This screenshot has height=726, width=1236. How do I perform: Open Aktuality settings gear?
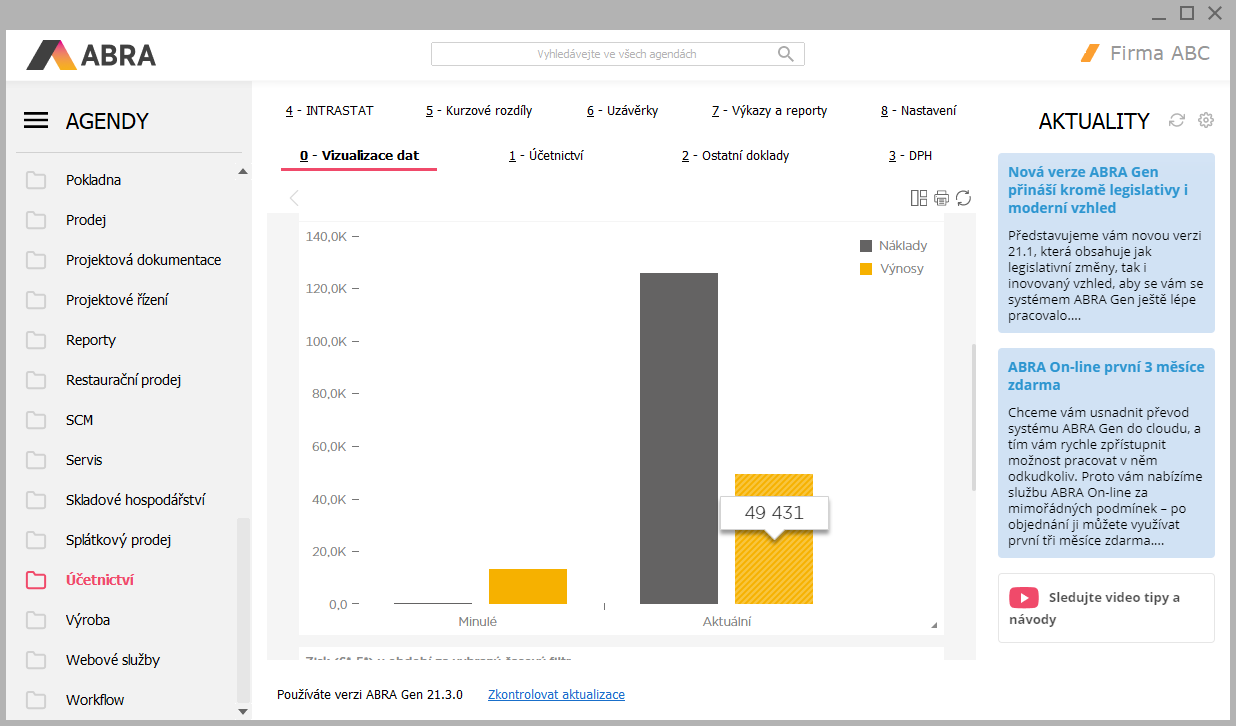coord(1206,120)
